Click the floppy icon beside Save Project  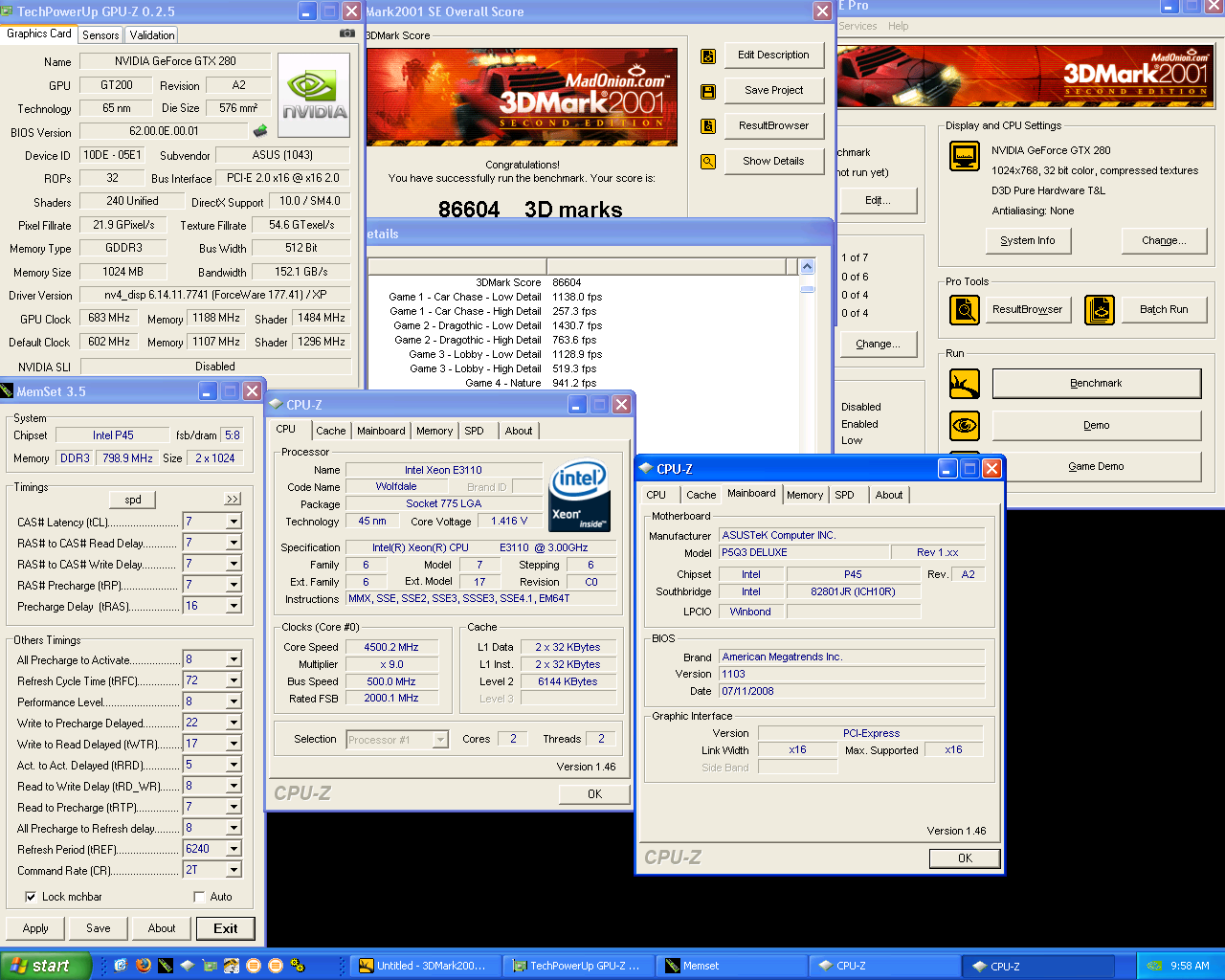(x=708, y=91)
